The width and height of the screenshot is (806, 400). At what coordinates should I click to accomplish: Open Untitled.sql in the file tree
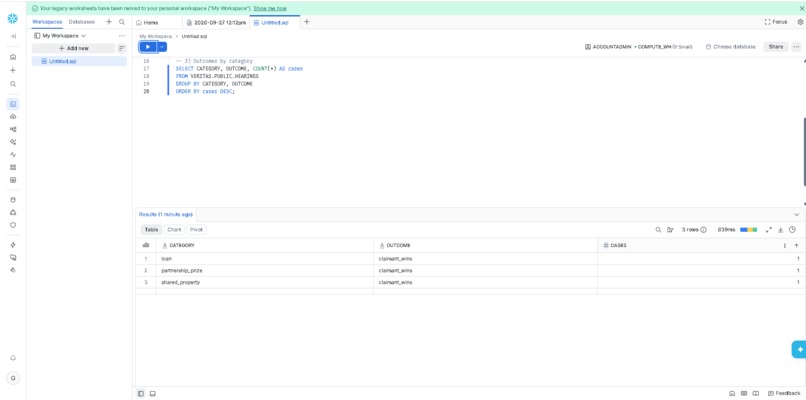coord(79,61)
